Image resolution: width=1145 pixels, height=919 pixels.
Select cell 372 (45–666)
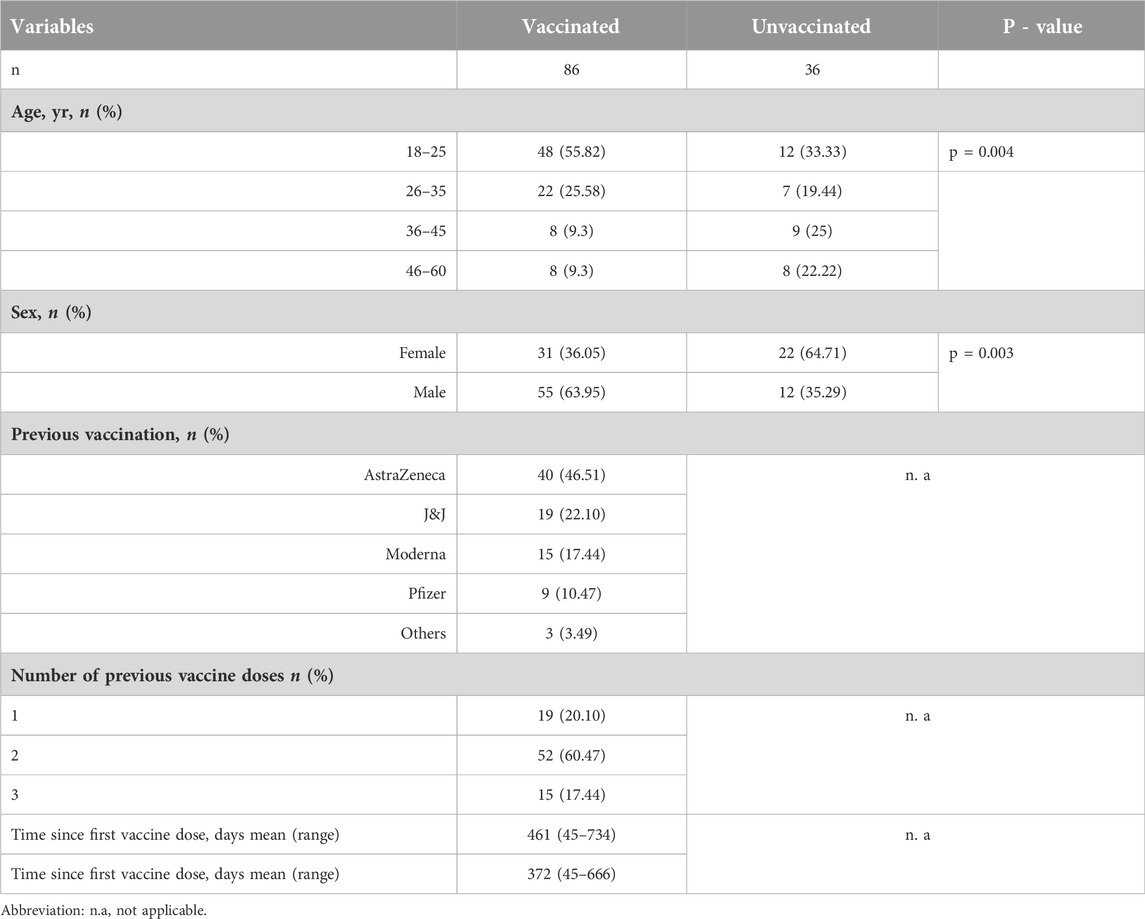point(571,874)
